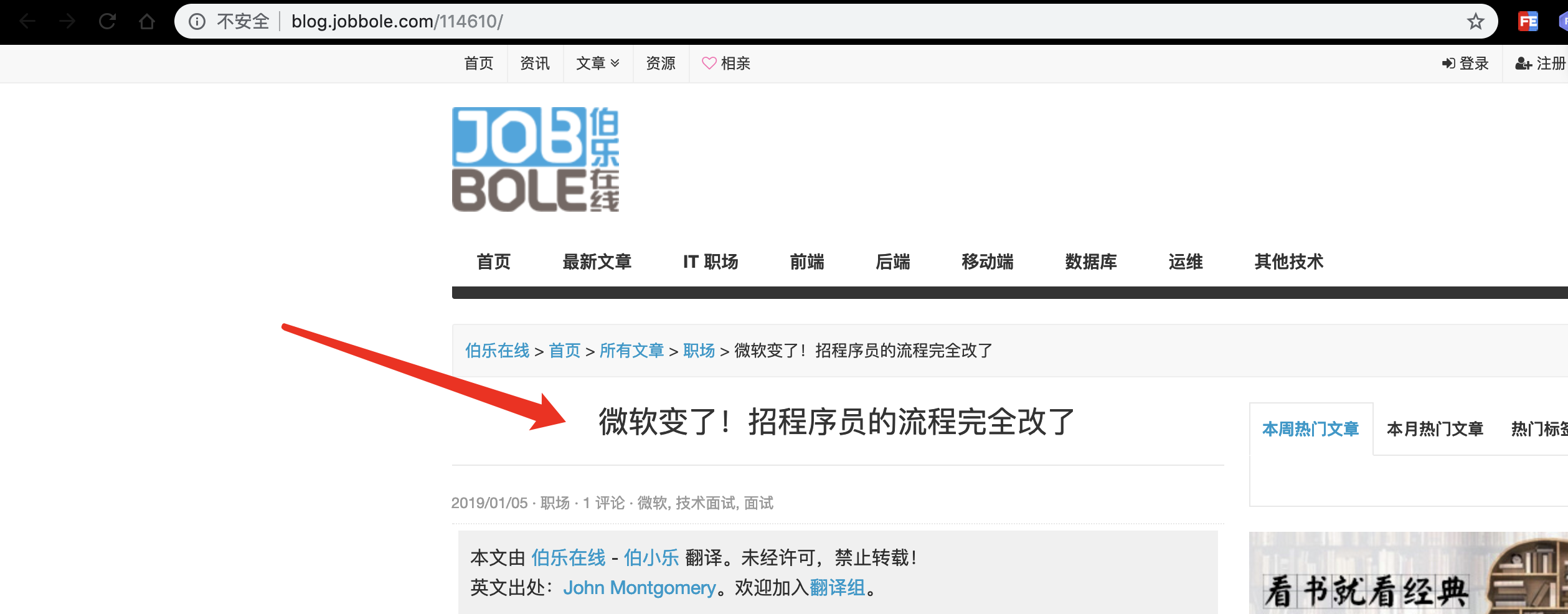Screen dimensions: 1568x614
Task: Switch to 本月热门文章 tab
Action: 1435,429
